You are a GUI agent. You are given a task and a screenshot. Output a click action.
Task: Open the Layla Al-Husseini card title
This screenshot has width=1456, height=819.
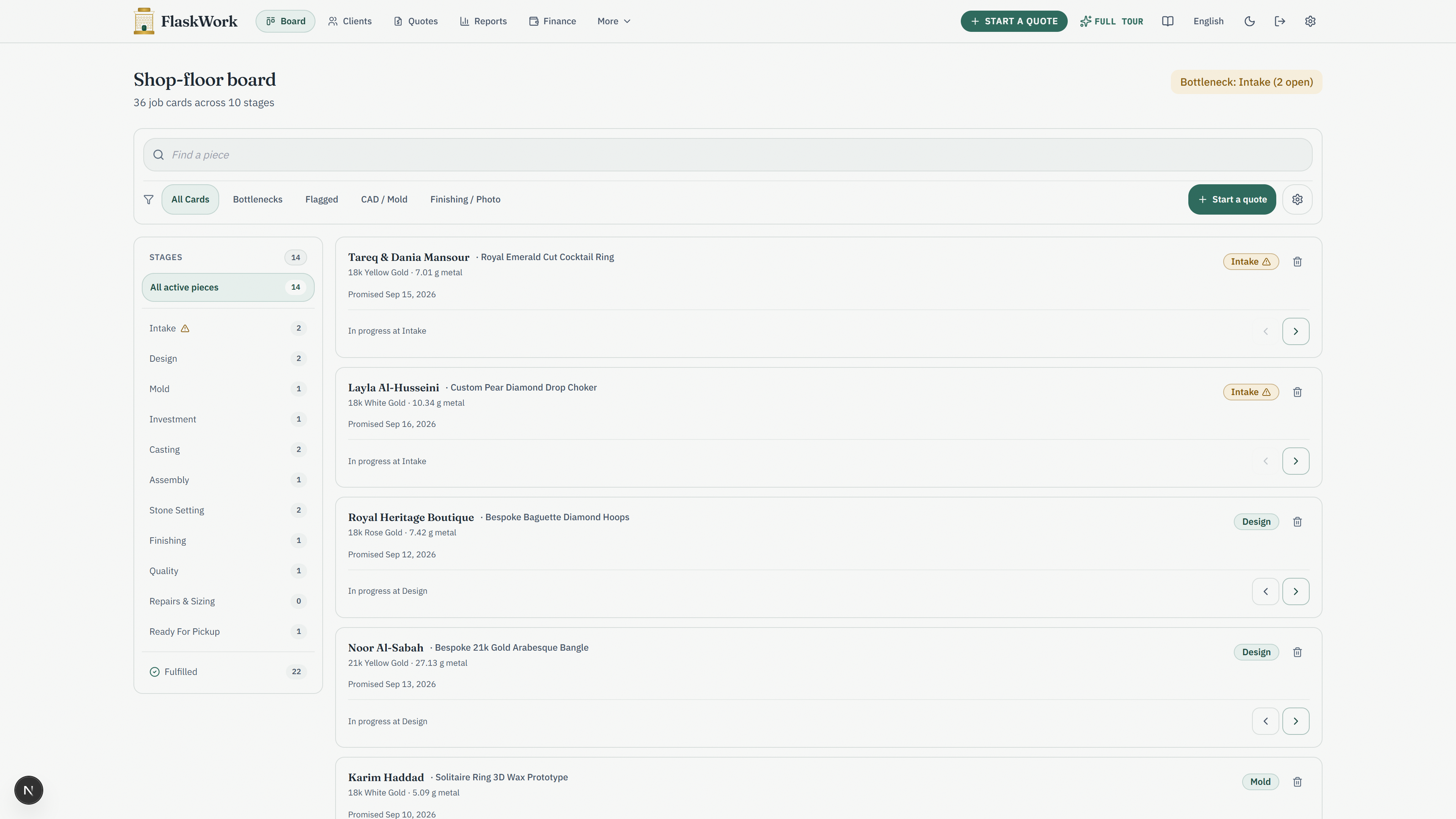[394, 388]
